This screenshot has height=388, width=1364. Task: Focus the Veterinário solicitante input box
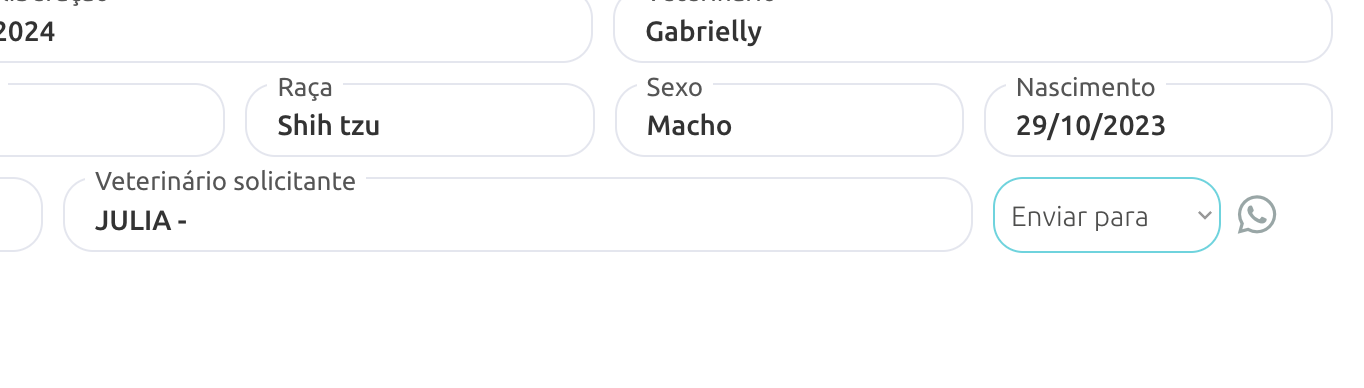(518, 215)
